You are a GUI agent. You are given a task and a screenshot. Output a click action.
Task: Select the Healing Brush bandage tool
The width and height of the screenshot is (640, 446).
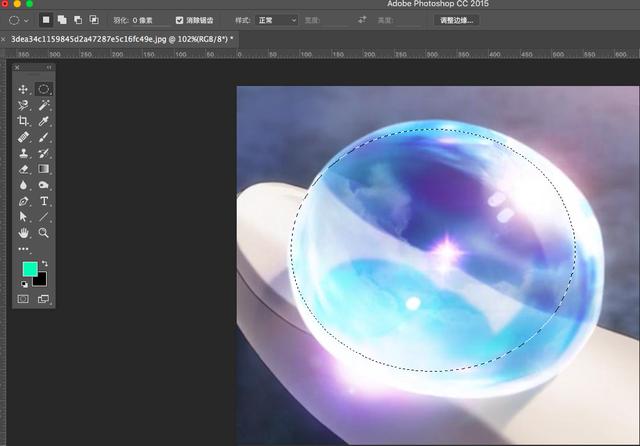pos(23,137)
